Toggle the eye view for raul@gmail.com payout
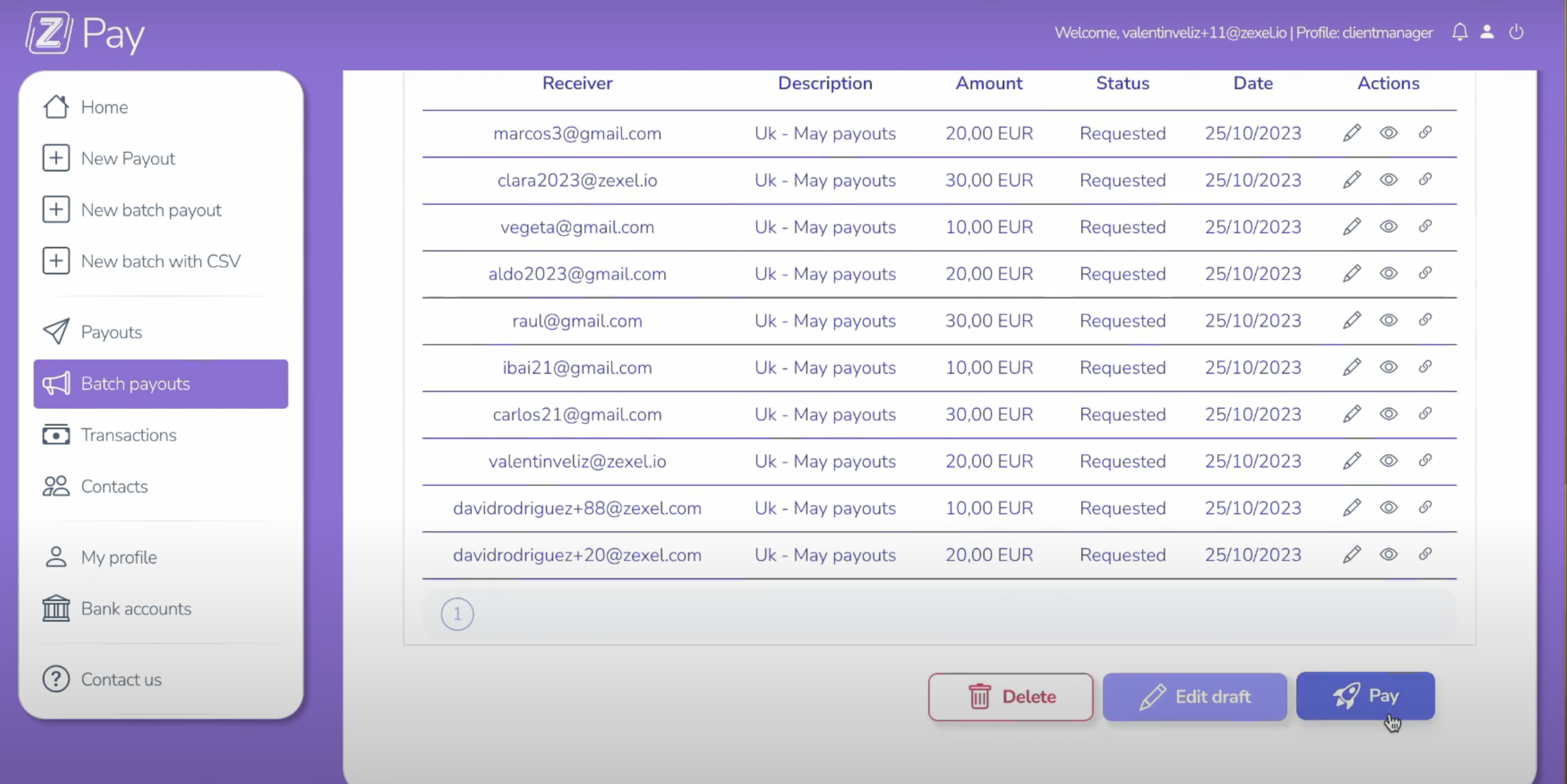This screenshot has height=784, width=1567. 1389,320
